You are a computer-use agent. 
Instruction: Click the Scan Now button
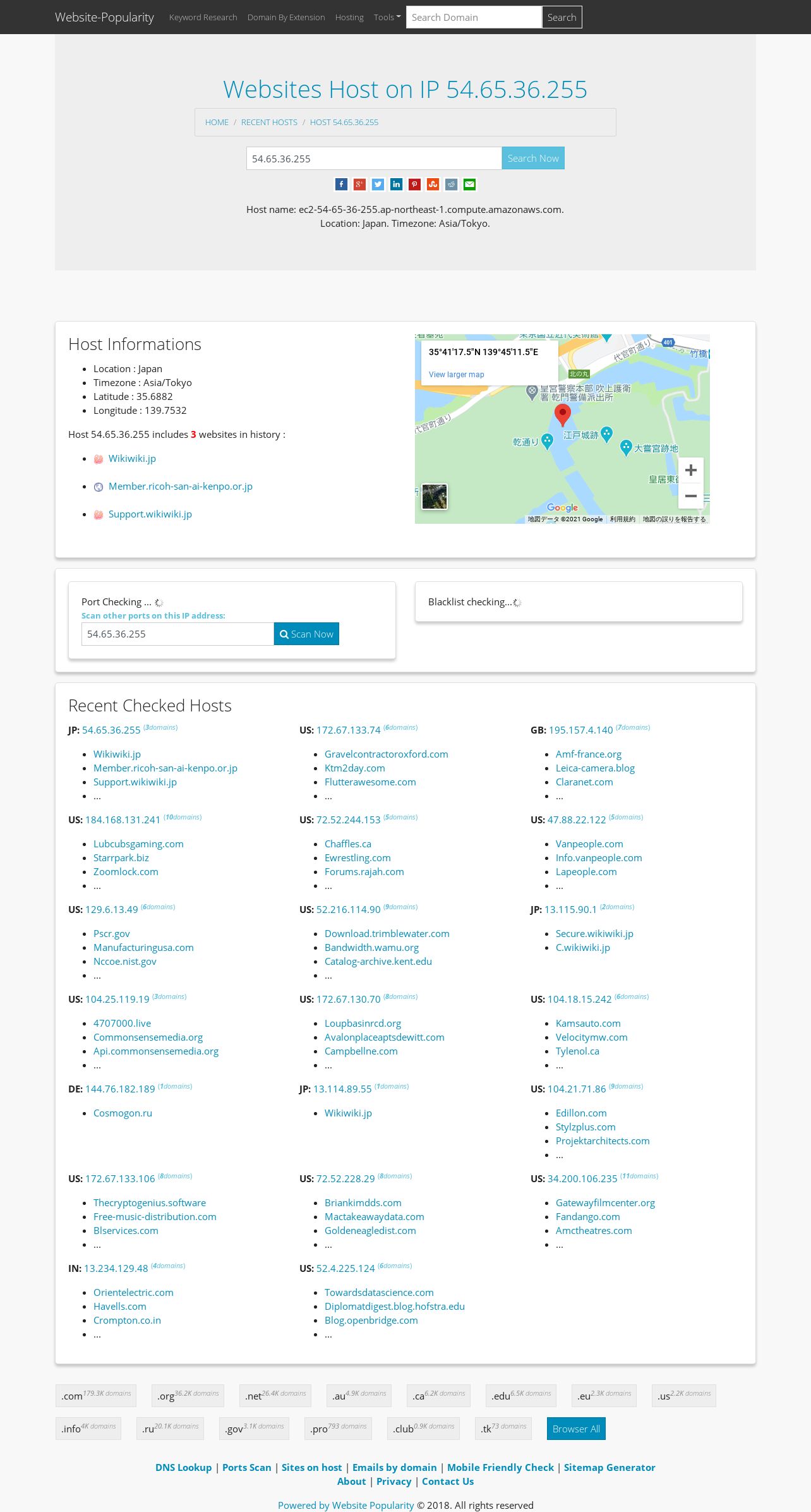[306, 634]
